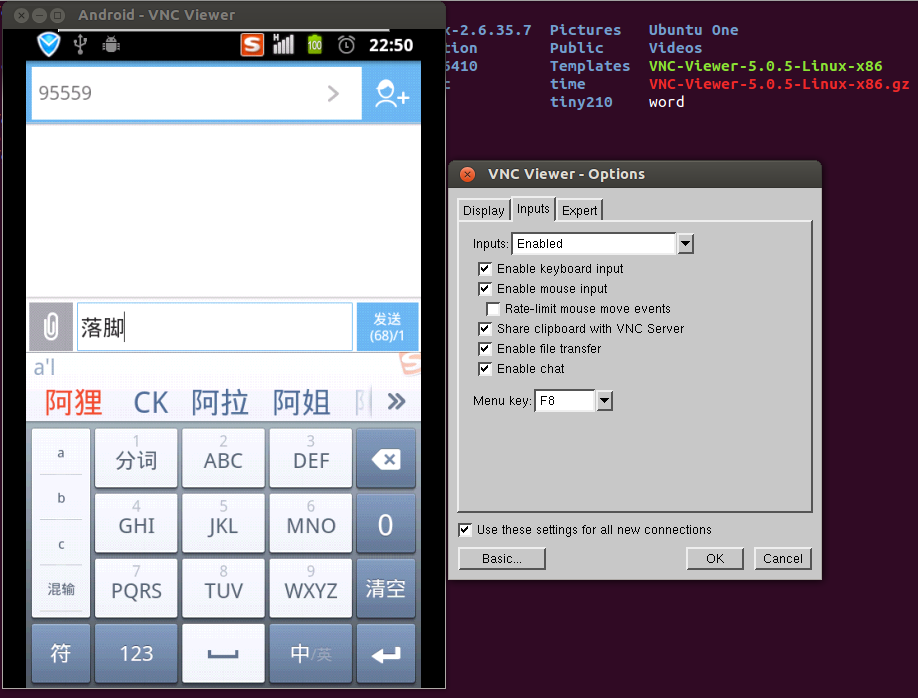
Task: Open the Inputs dropdown arrow
Action: coord(685,244)
